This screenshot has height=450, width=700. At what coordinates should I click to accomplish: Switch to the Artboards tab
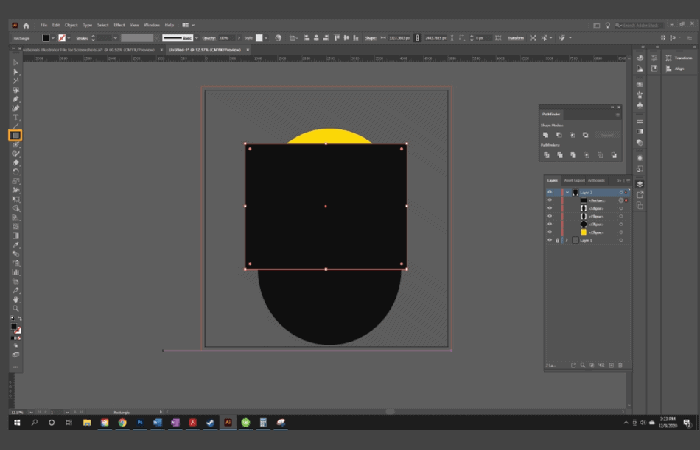[596, 180]
